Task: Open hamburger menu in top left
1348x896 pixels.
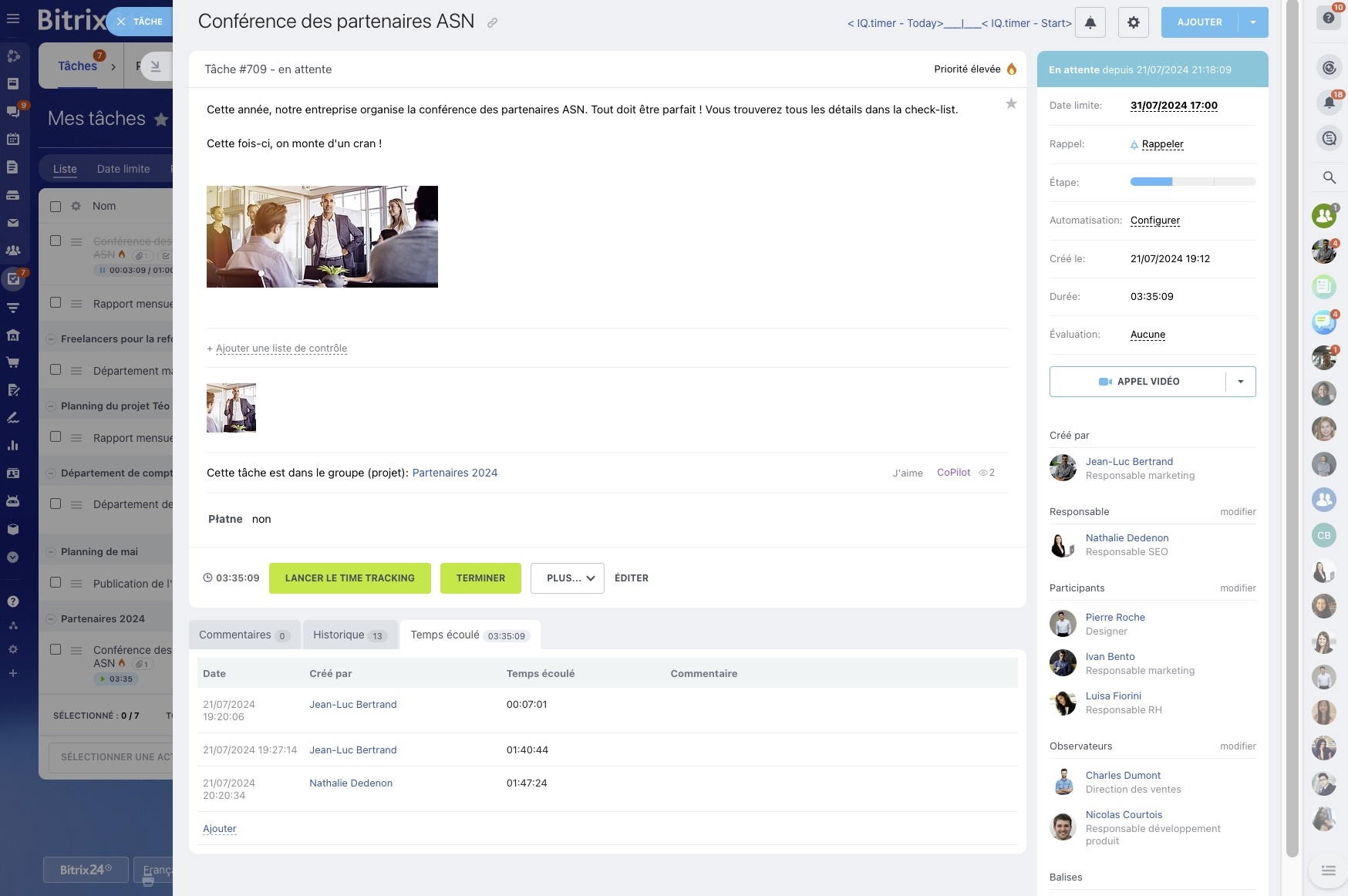Action: (13, 19)
